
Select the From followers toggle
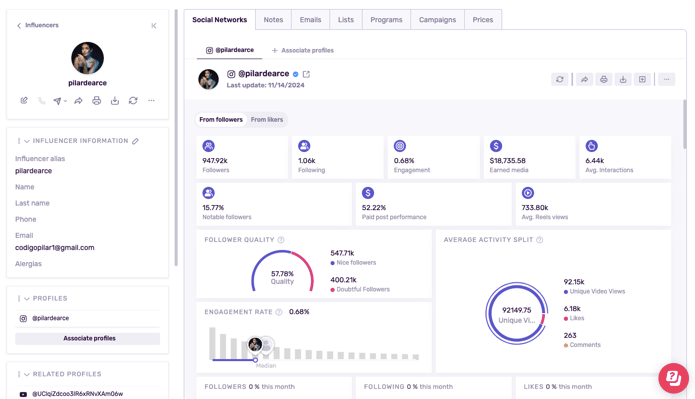(x=221, y=120)
